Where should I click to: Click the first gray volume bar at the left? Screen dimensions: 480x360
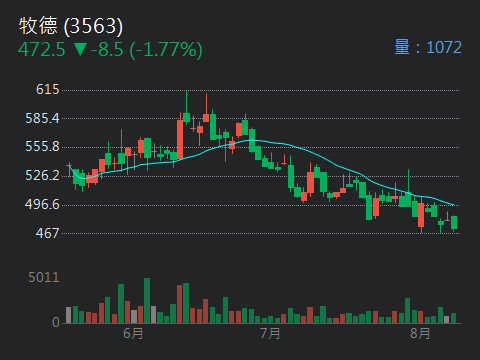tap(69, 315)
